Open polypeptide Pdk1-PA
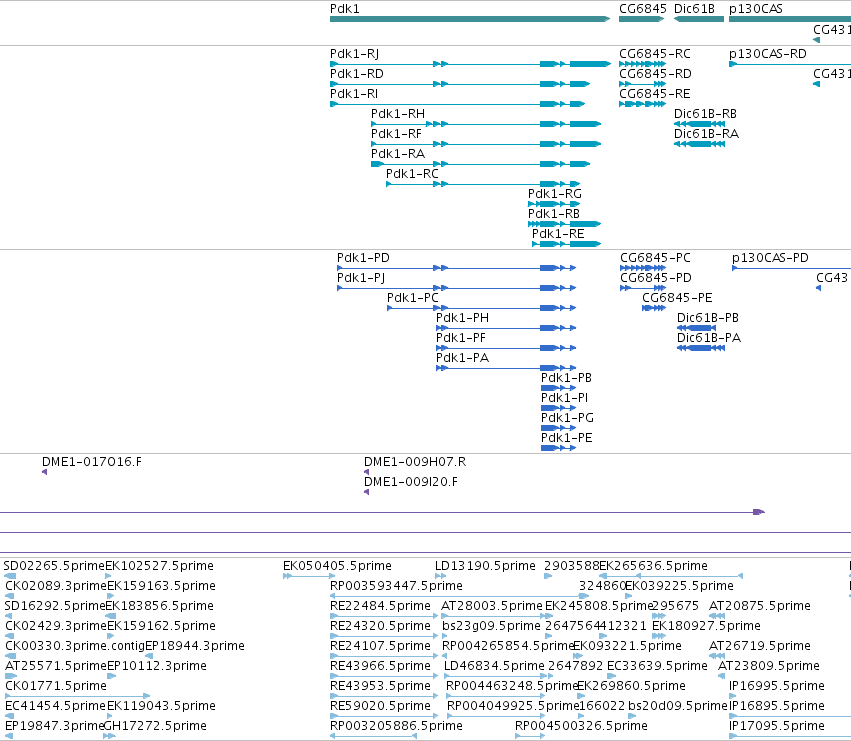 pyautogui.click(x=462, y=358)
